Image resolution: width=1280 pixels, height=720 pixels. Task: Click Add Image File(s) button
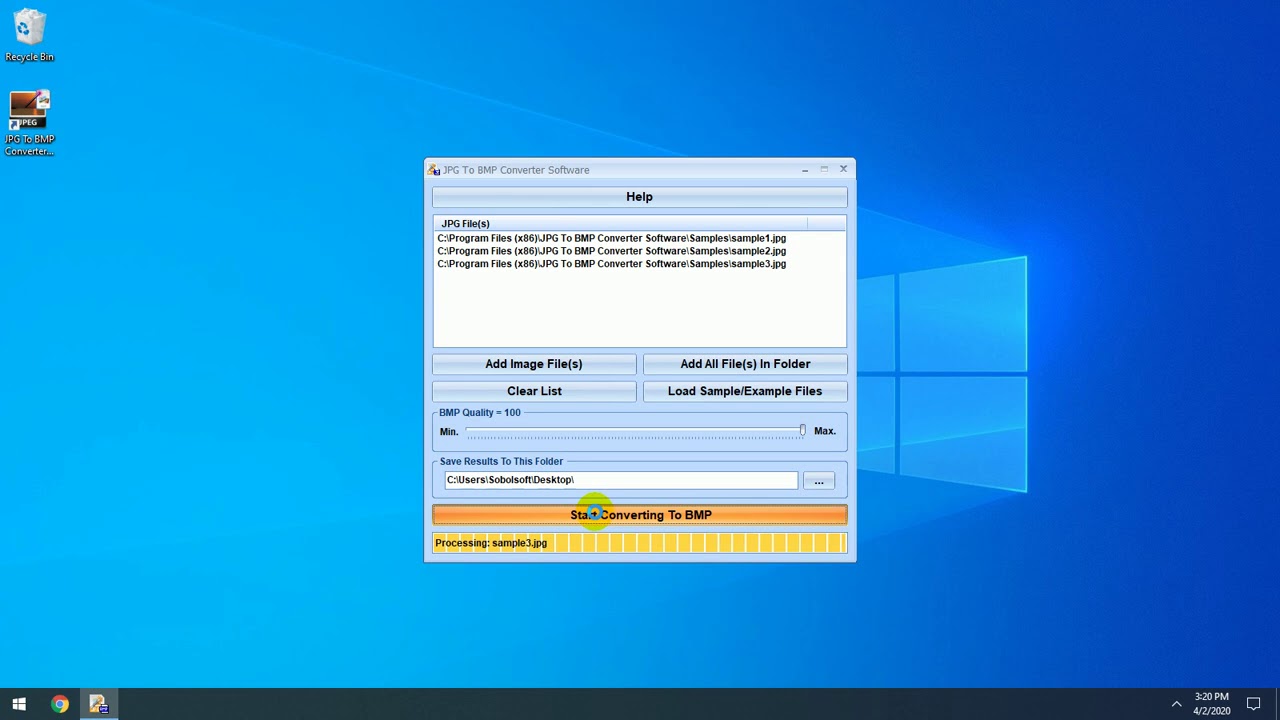534,364
